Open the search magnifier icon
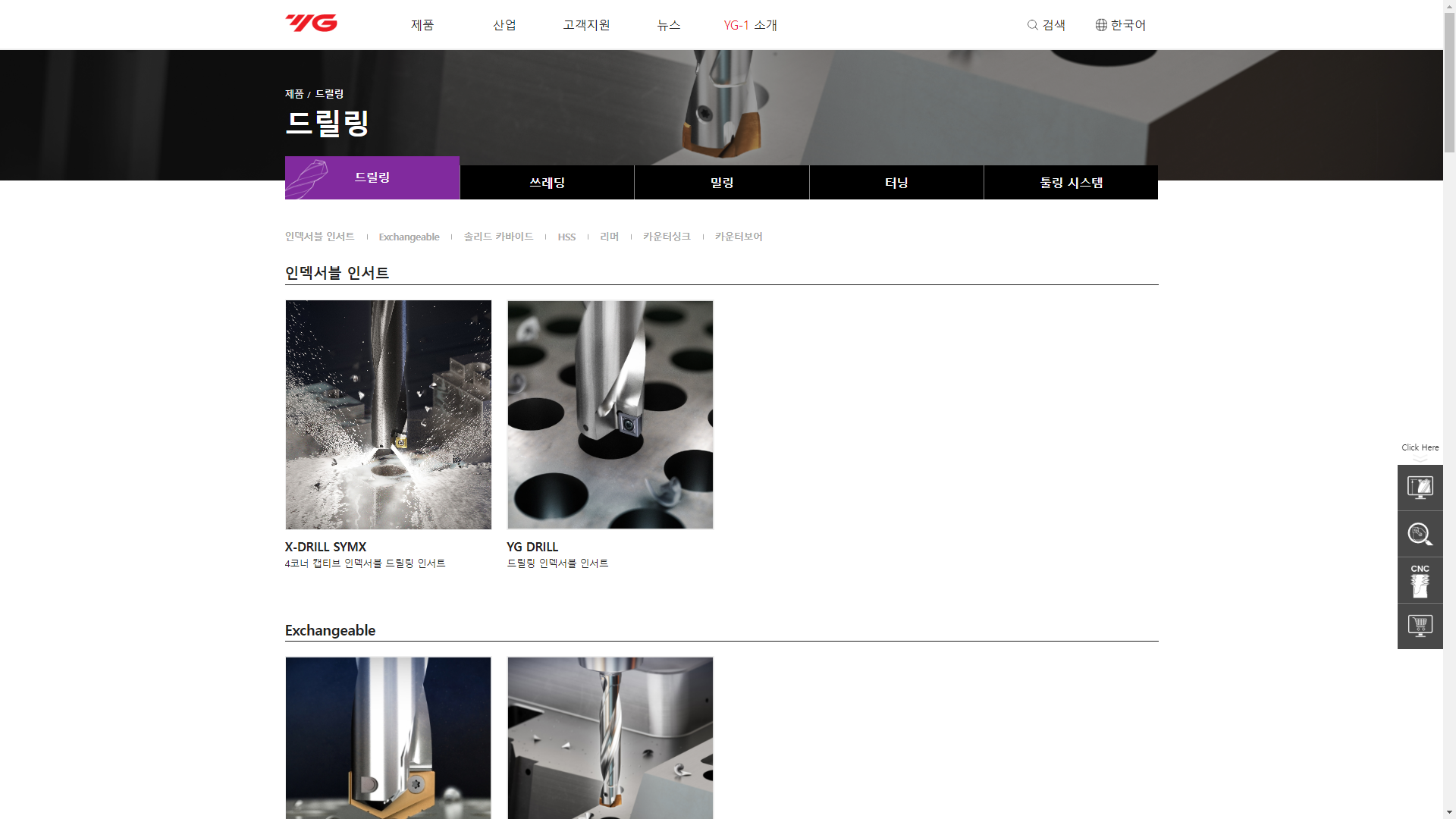This screenshot has height=819, width=1456. pos(1032,25)
